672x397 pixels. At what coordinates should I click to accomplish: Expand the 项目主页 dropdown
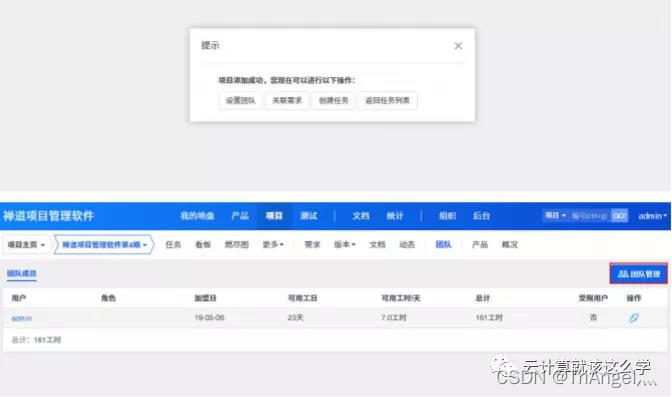point(26,245)
